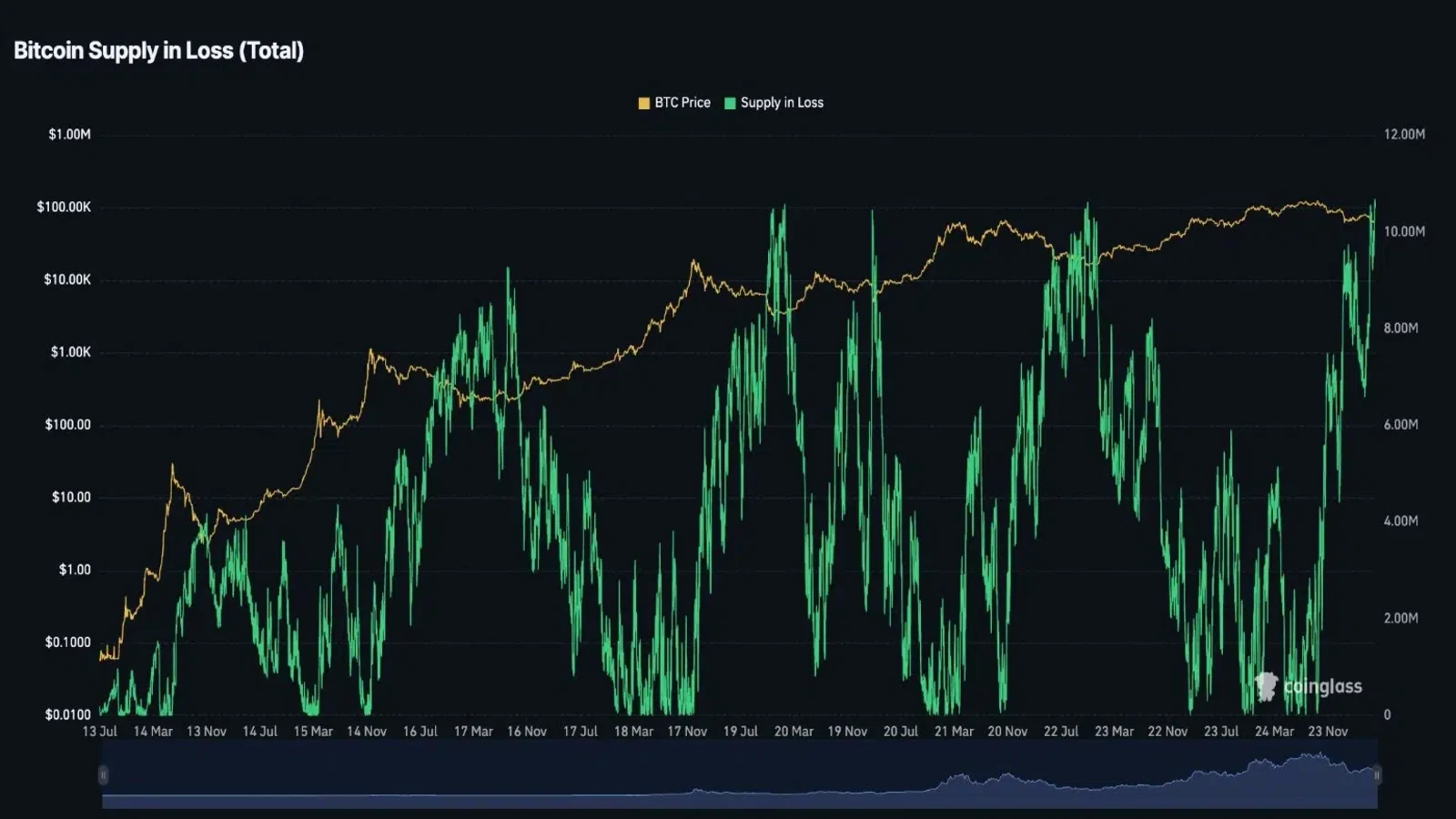Screen dimensions: 1456x819
Task: Toggle the Supply in Loss legend series
Action: tap(773, 103)
